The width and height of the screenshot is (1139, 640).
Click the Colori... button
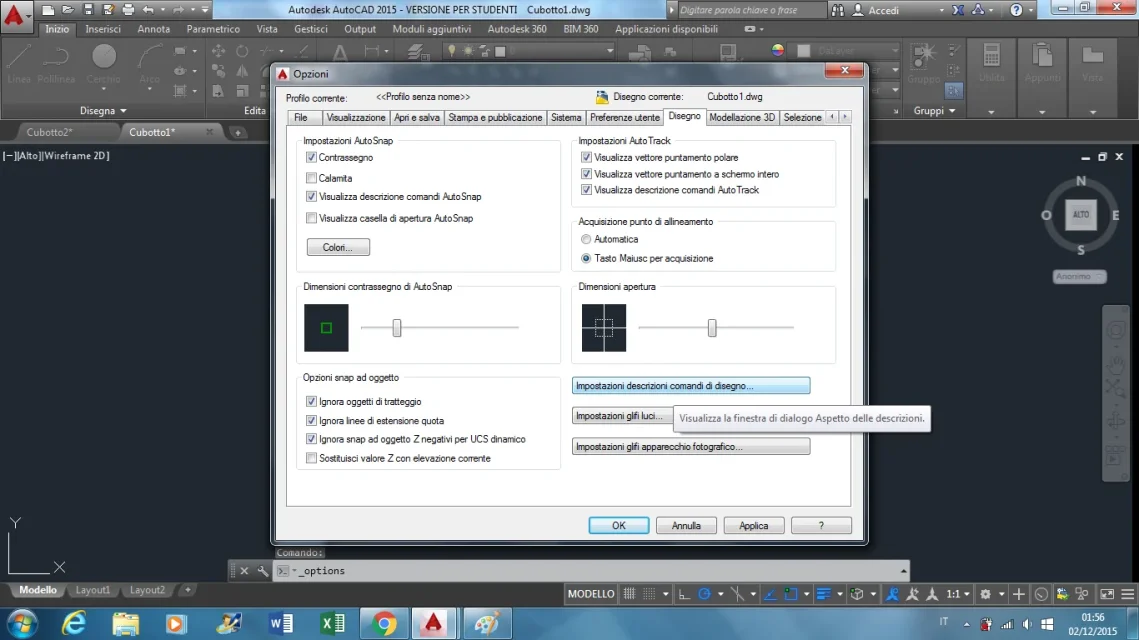click(x=338, y=248)
